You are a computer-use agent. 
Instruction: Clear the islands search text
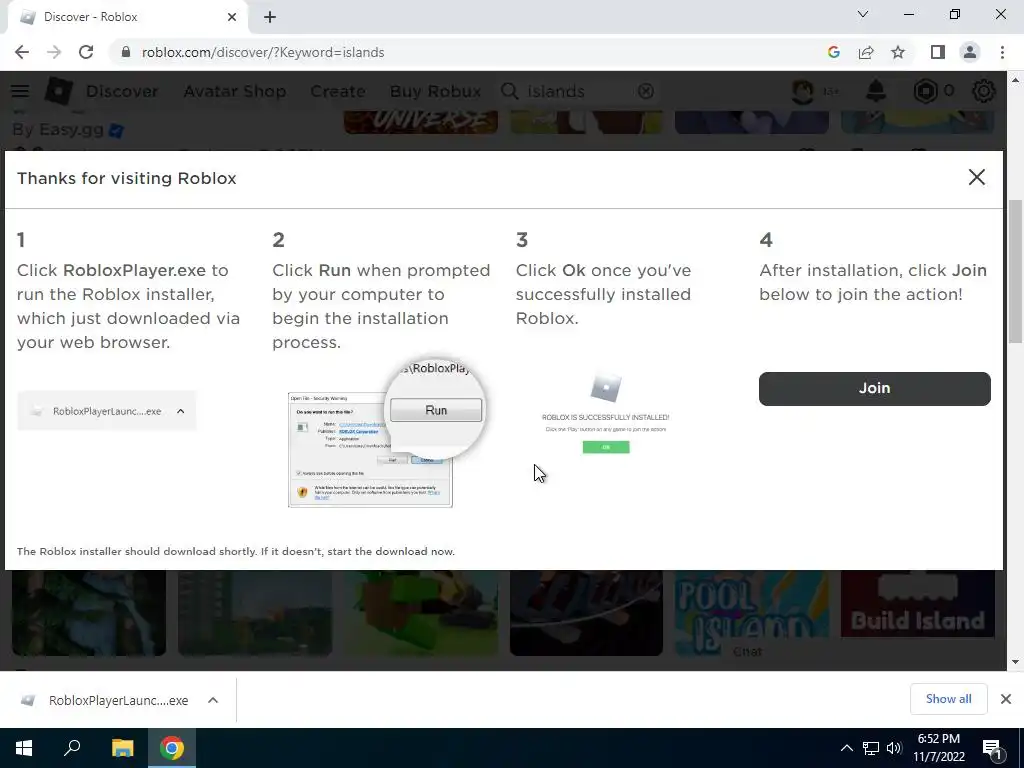click(x=646, y=91)
